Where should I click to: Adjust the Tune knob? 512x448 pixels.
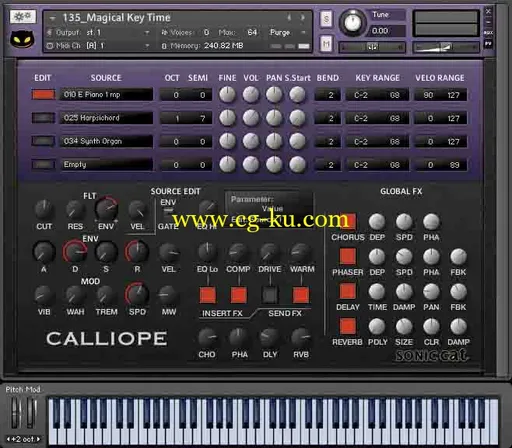pyautogui.click(x=353, y=22)
